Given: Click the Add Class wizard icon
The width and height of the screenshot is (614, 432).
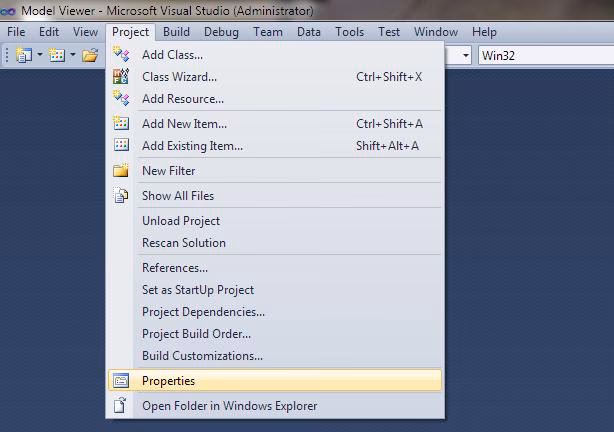Looking at the screenshot, I should 121,54.
